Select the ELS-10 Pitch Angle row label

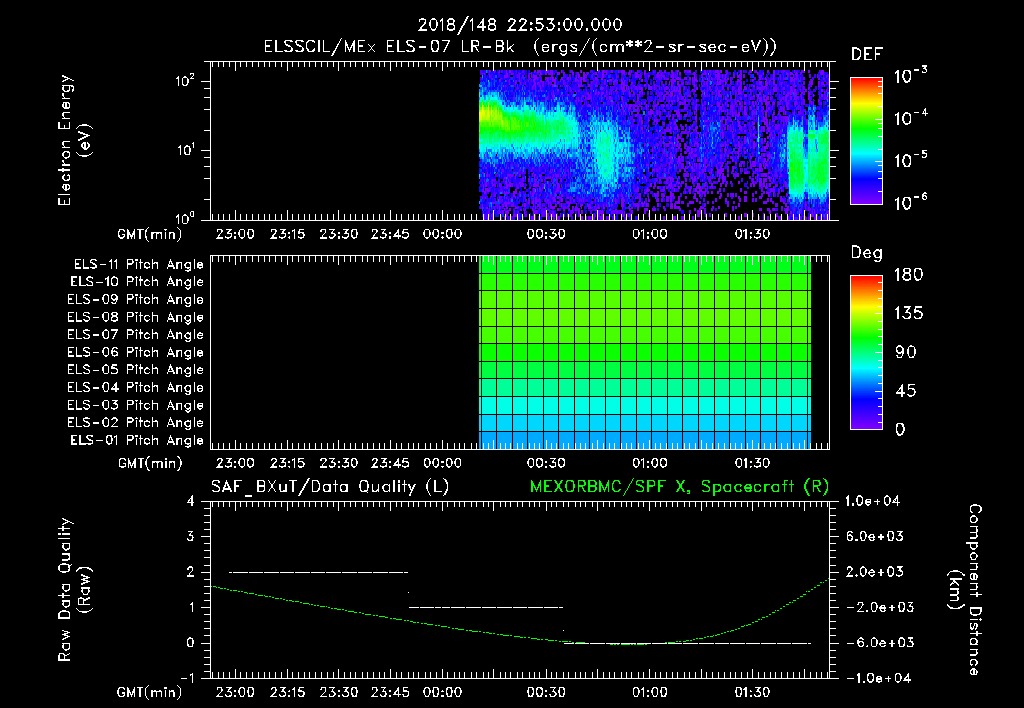(x=137, y=282)
